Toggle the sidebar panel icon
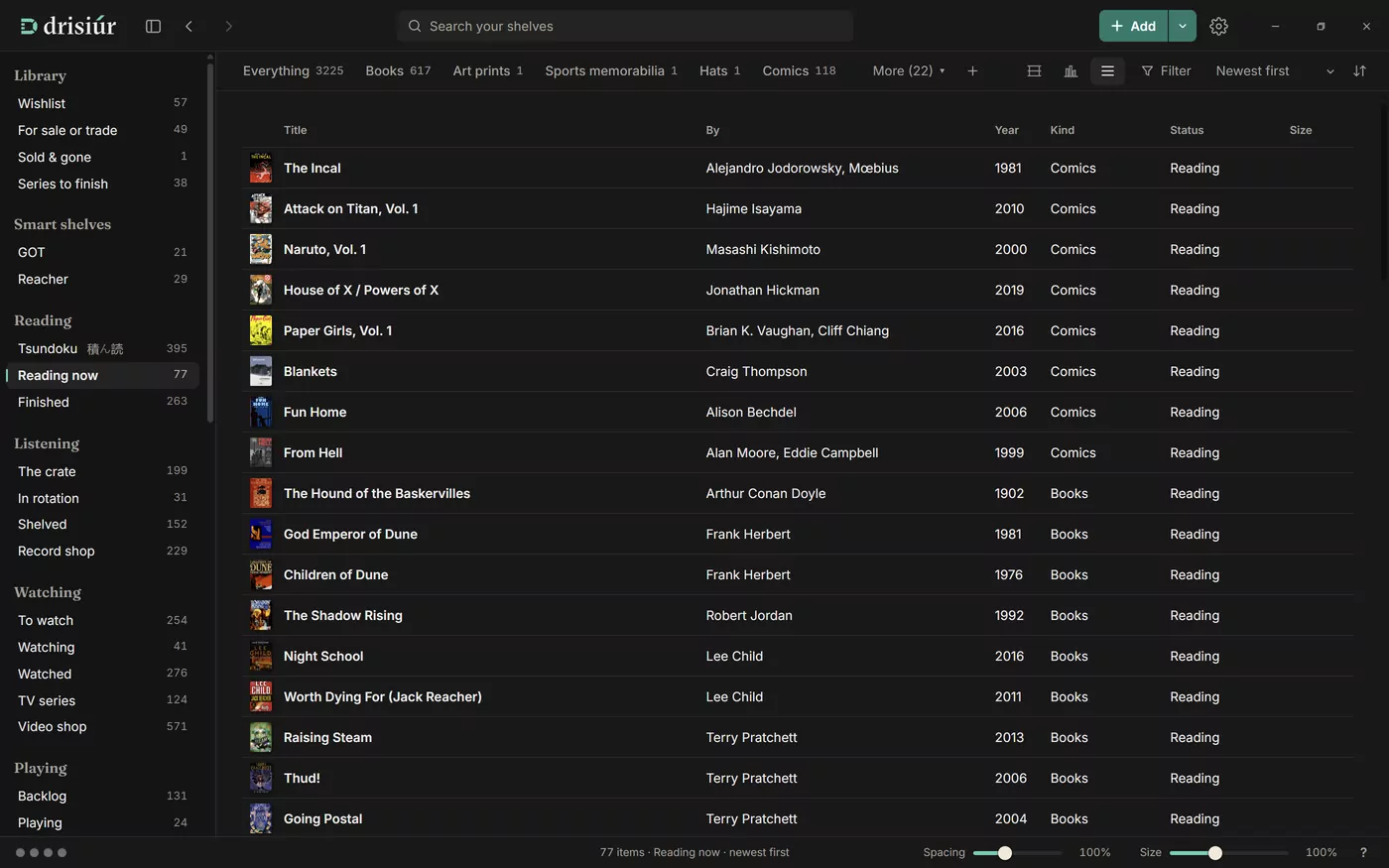The height and width of the screenshot is (868, 1389). point(153,26)
